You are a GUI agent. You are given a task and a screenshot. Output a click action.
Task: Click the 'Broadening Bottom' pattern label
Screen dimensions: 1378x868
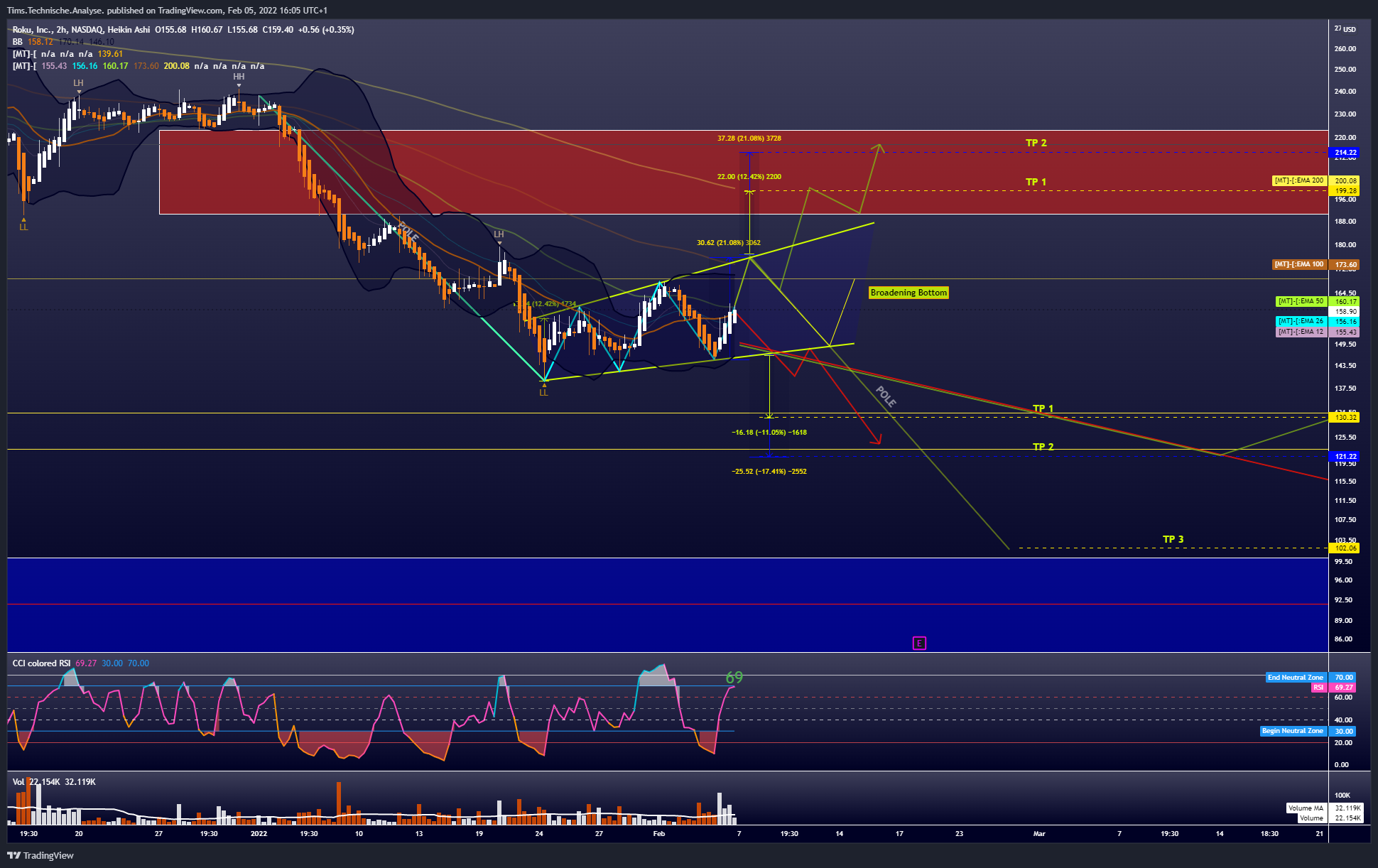(908, 293)
